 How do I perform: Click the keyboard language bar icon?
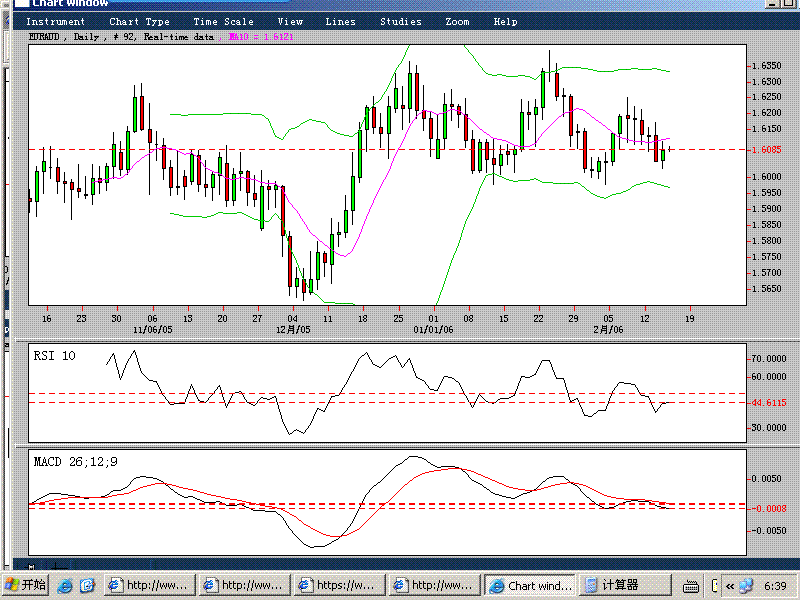(691, 586)
